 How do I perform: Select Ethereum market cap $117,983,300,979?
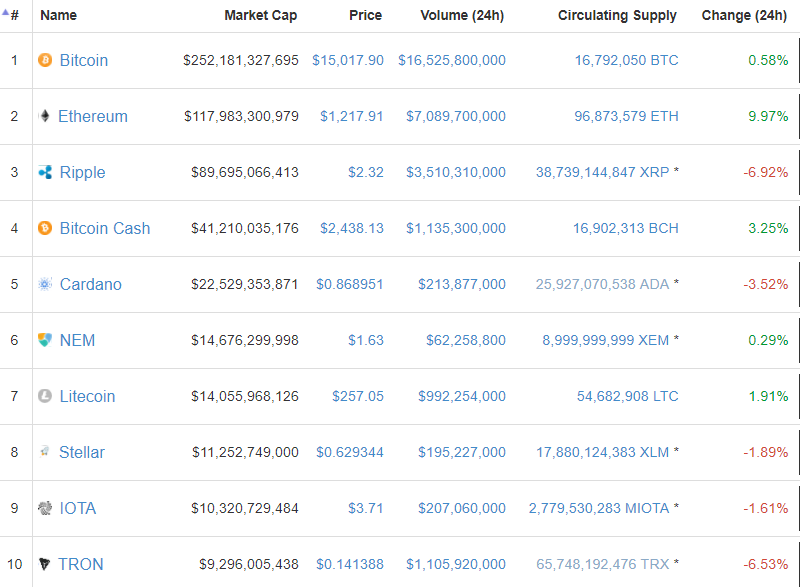[241, 116]
